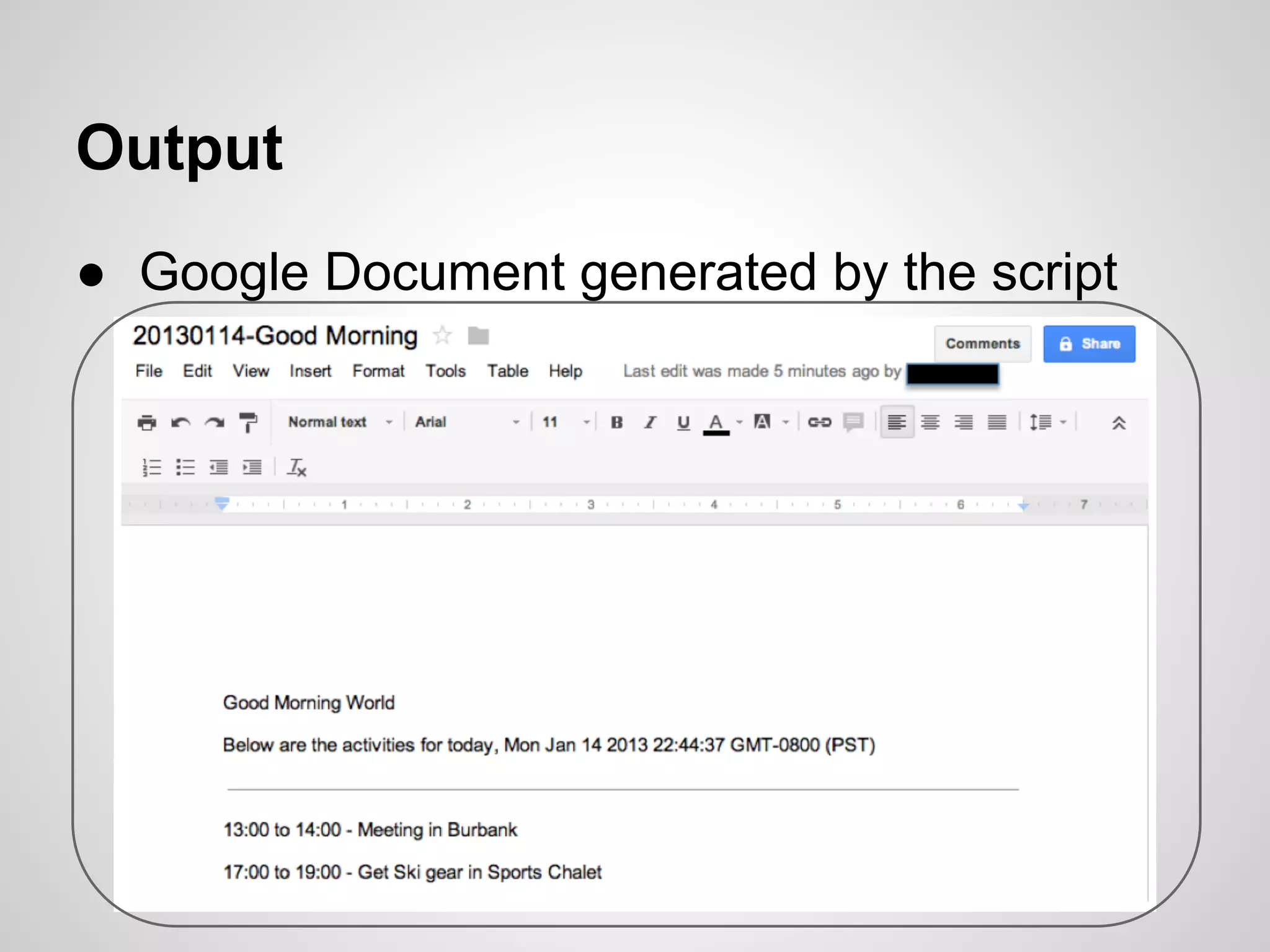The height and width of the screenshot is (952, 1270).
Task: Select the Paint format tool
Action: [248, 423]
